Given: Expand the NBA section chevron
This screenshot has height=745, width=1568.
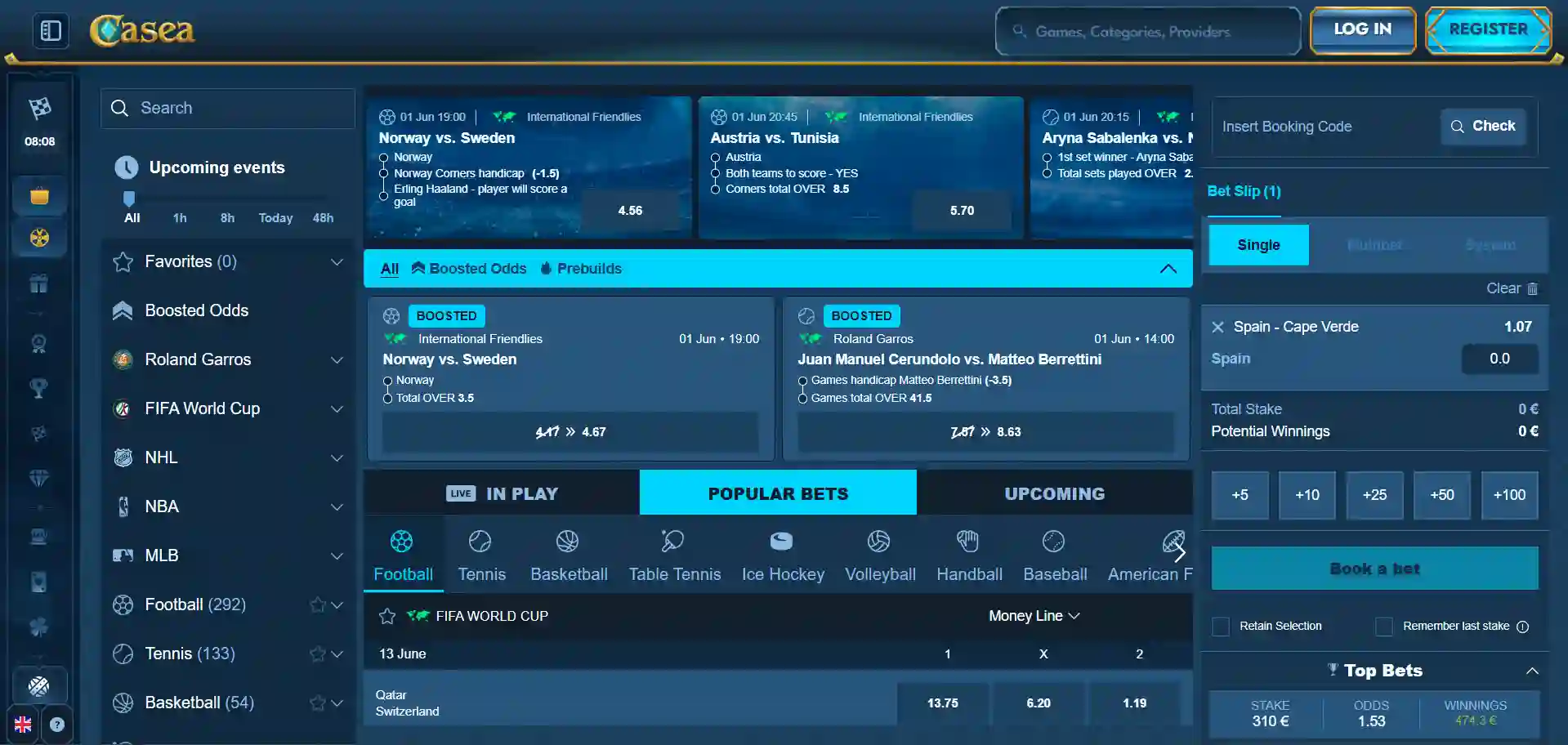Looking at the screenshot, I should [x=337, y=506].
